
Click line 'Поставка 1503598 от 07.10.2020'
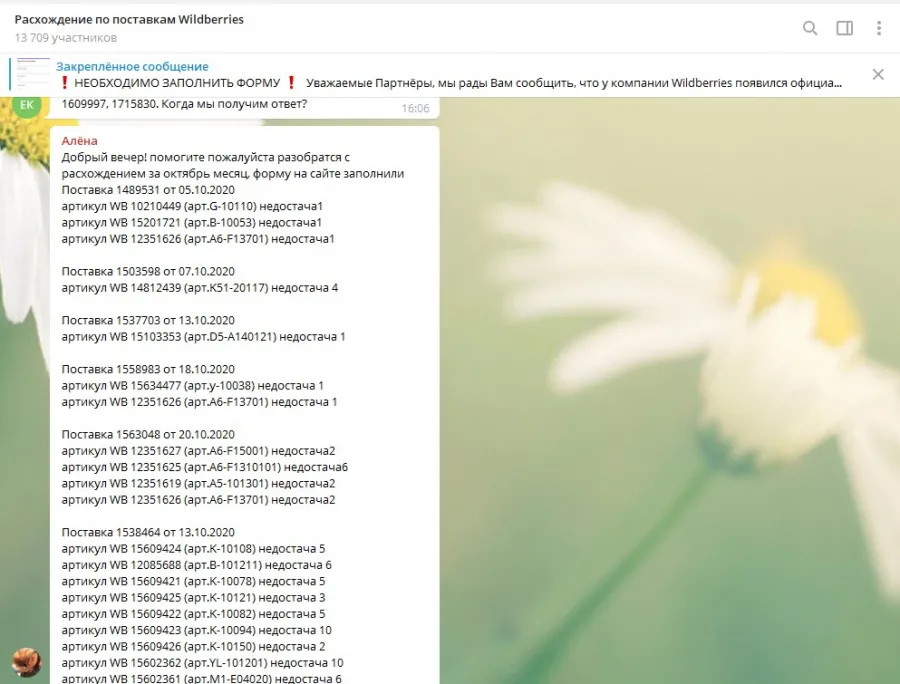(x=148, y=271)
